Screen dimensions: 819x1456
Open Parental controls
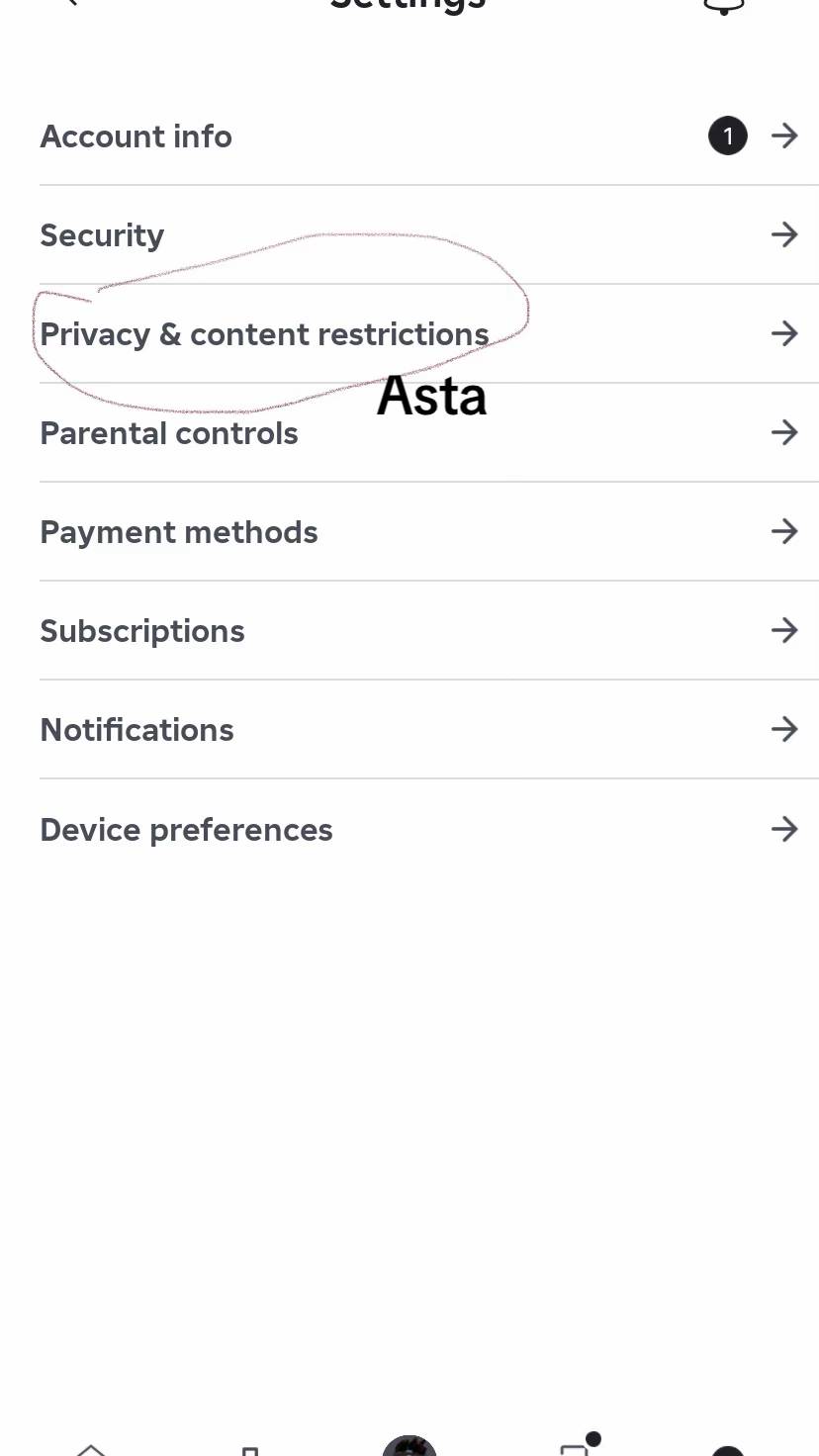pyautogui.click(x=429, y=432)
